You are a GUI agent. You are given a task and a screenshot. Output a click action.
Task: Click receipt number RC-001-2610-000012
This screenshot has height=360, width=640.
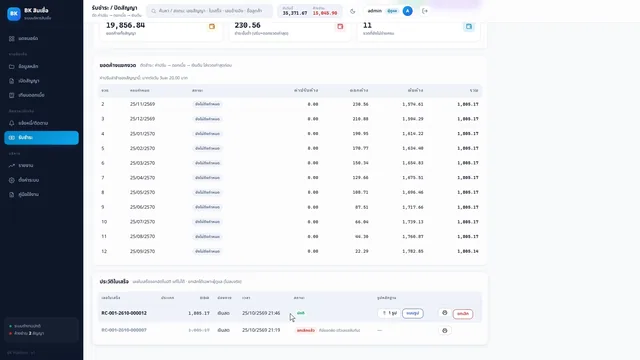[x=124, y=313]
